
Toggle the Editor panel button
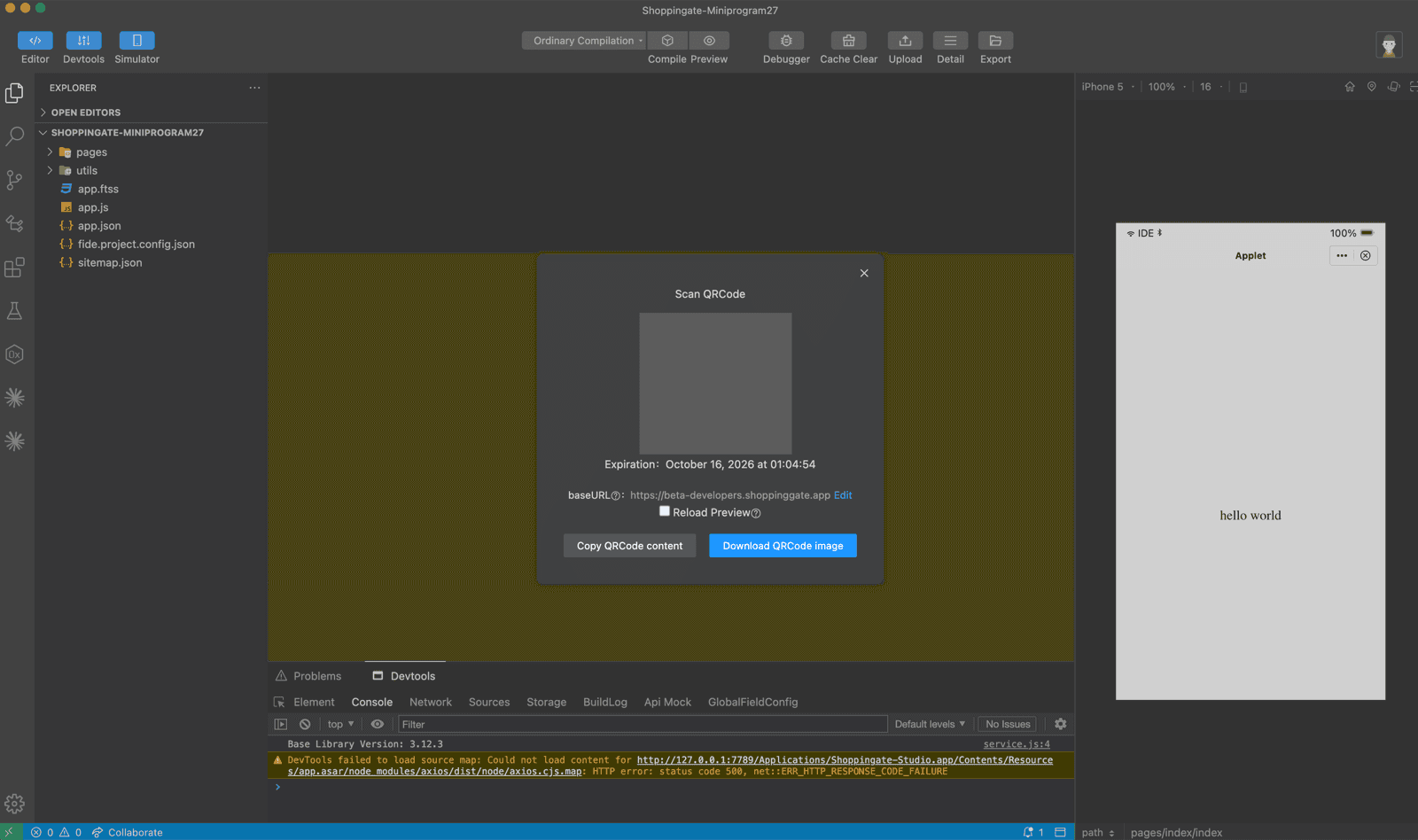[x=35, y=41]
